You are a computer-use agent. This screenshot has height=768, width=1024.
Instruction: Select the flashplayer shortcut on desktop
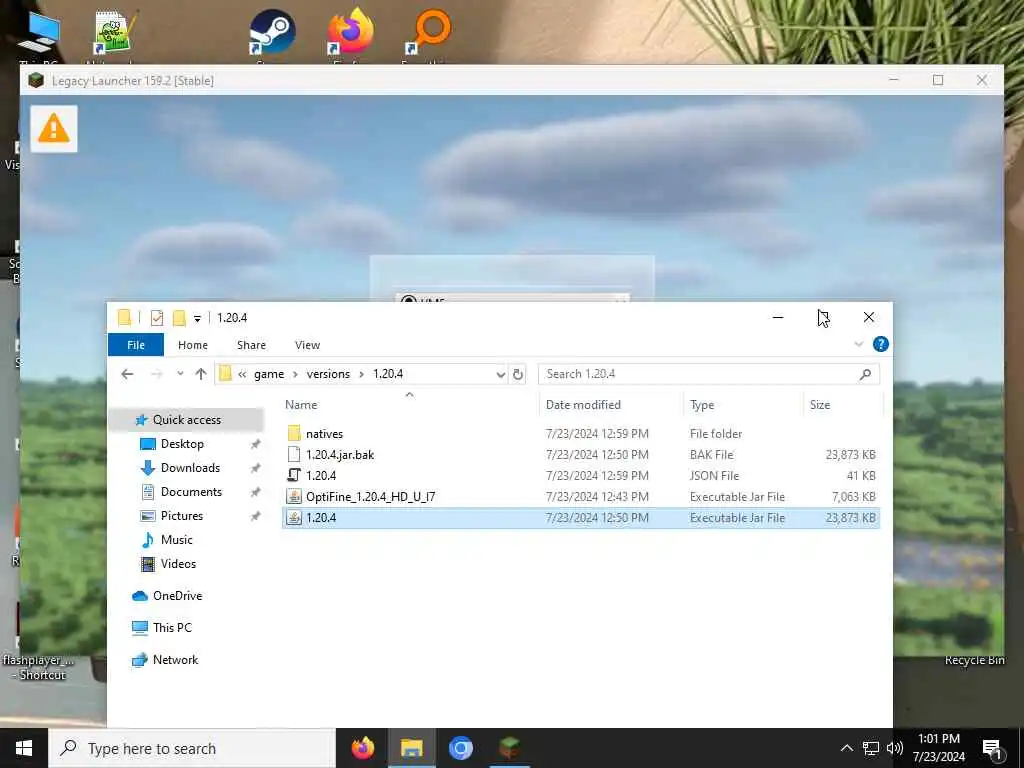click(x=37, y=667)
